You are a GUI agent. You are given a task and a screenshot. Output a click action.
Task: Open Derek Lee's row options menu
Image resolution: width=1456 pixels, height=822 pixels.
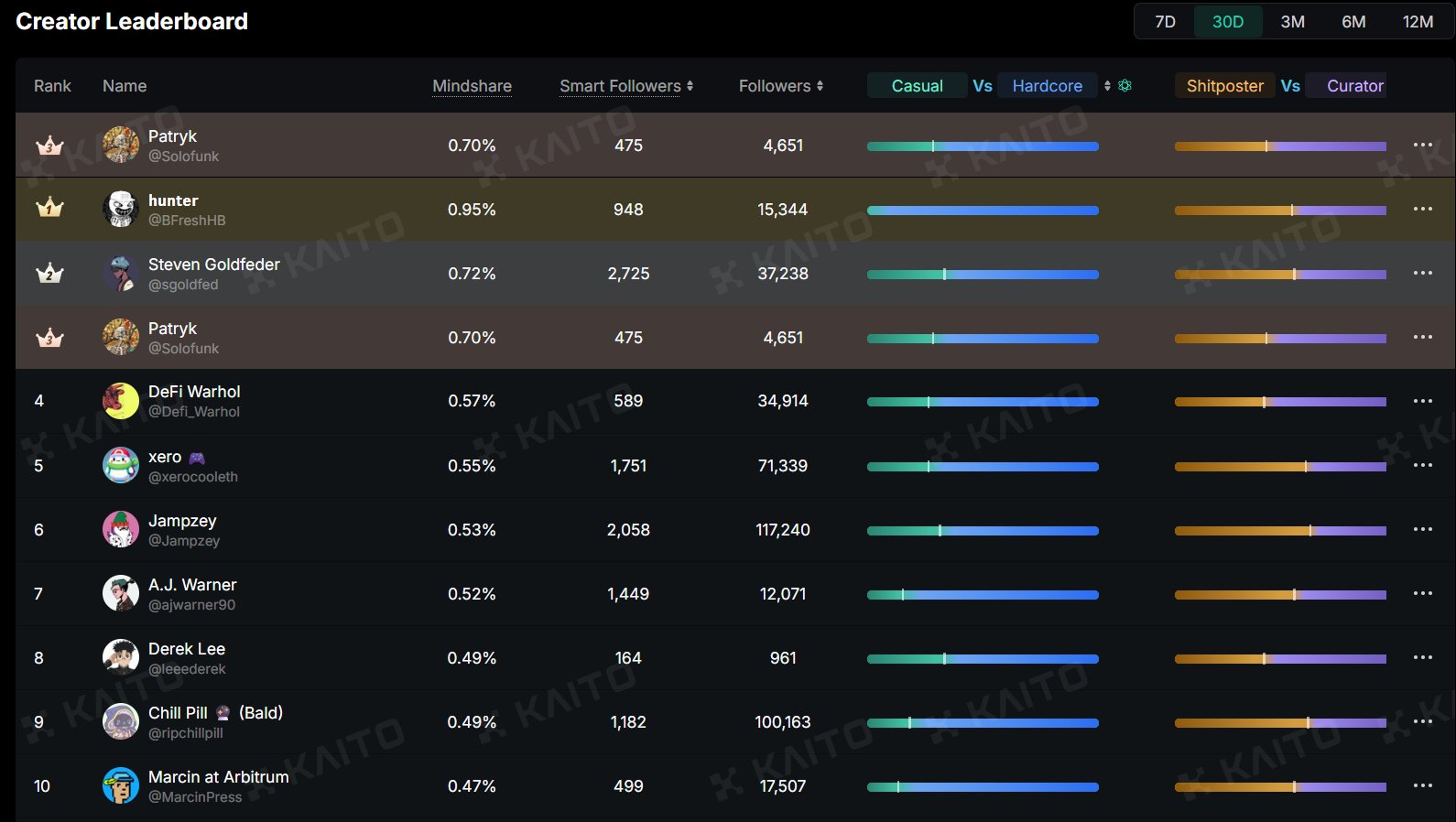(x=1422, y=657)
